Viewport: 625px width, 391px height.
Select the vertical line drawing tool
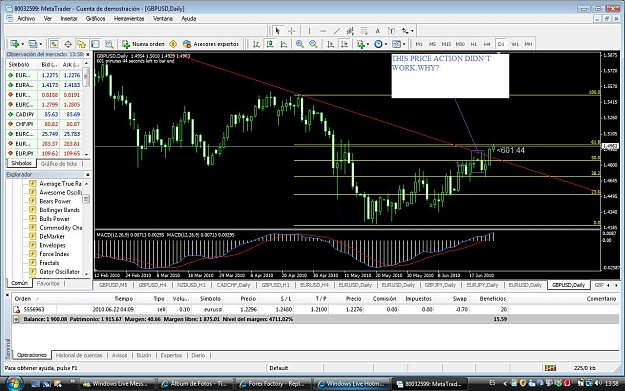click(x=309, y=31)
